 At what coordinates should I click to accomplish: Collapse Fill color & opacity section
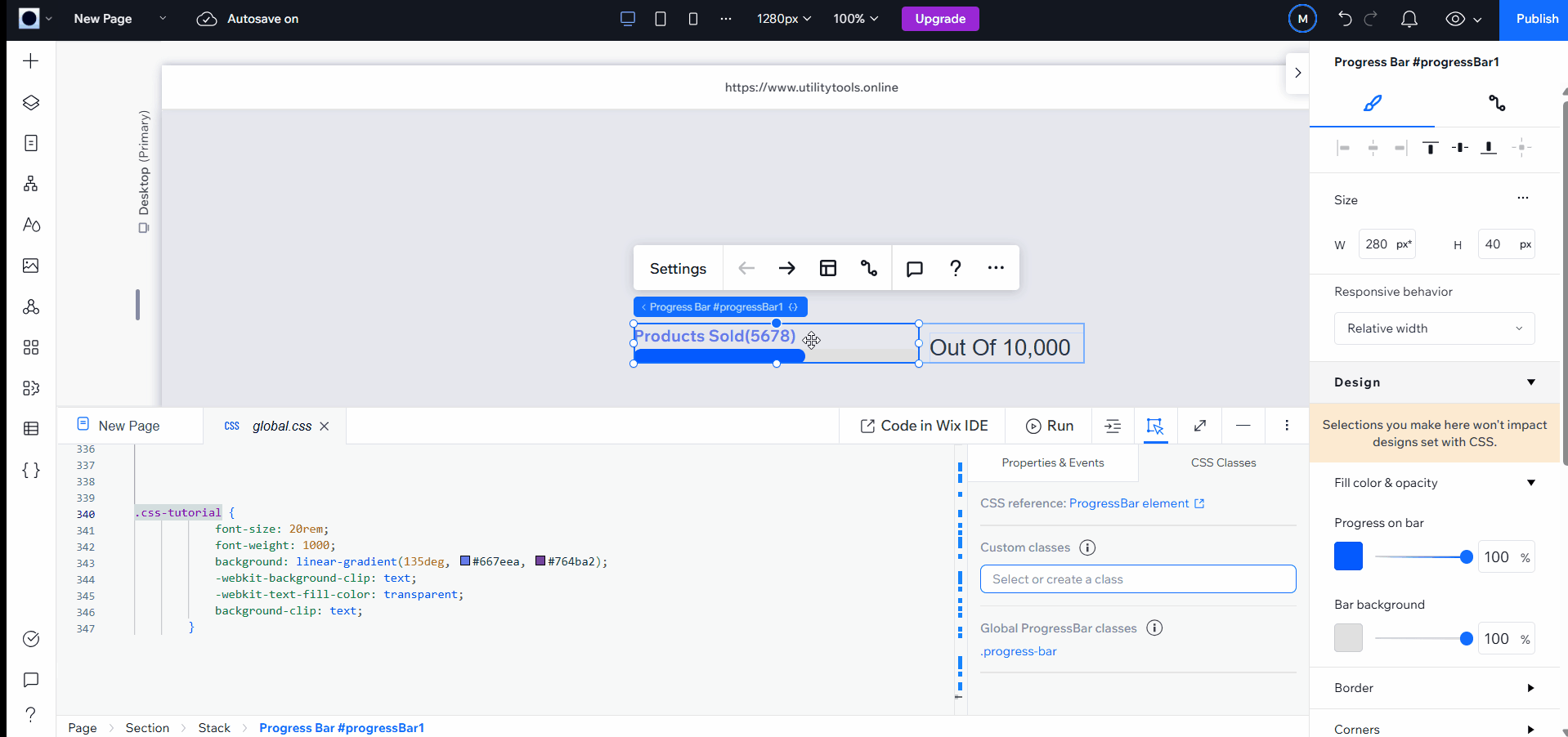[1530, 483]
